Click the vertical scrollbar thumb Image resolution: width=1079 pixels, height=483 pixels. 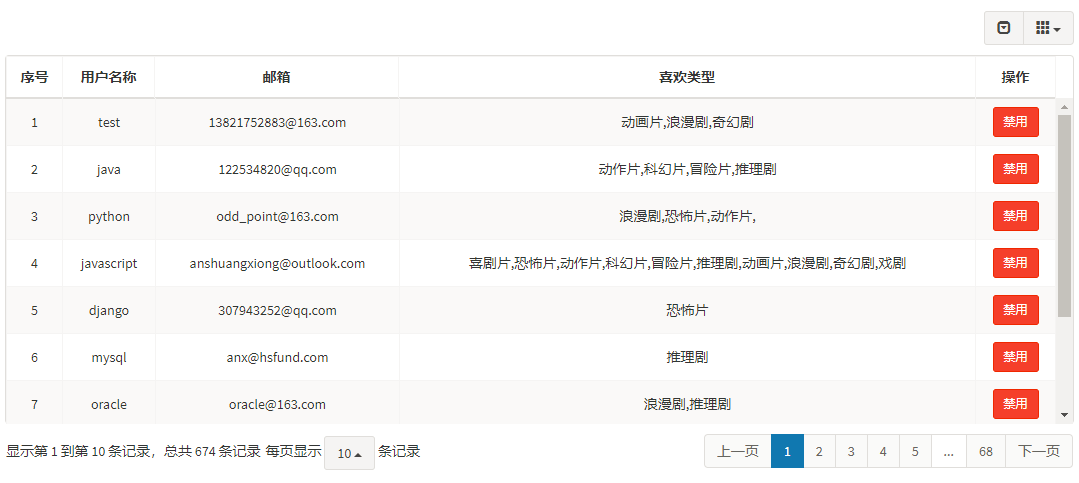tap(1064, 216)
